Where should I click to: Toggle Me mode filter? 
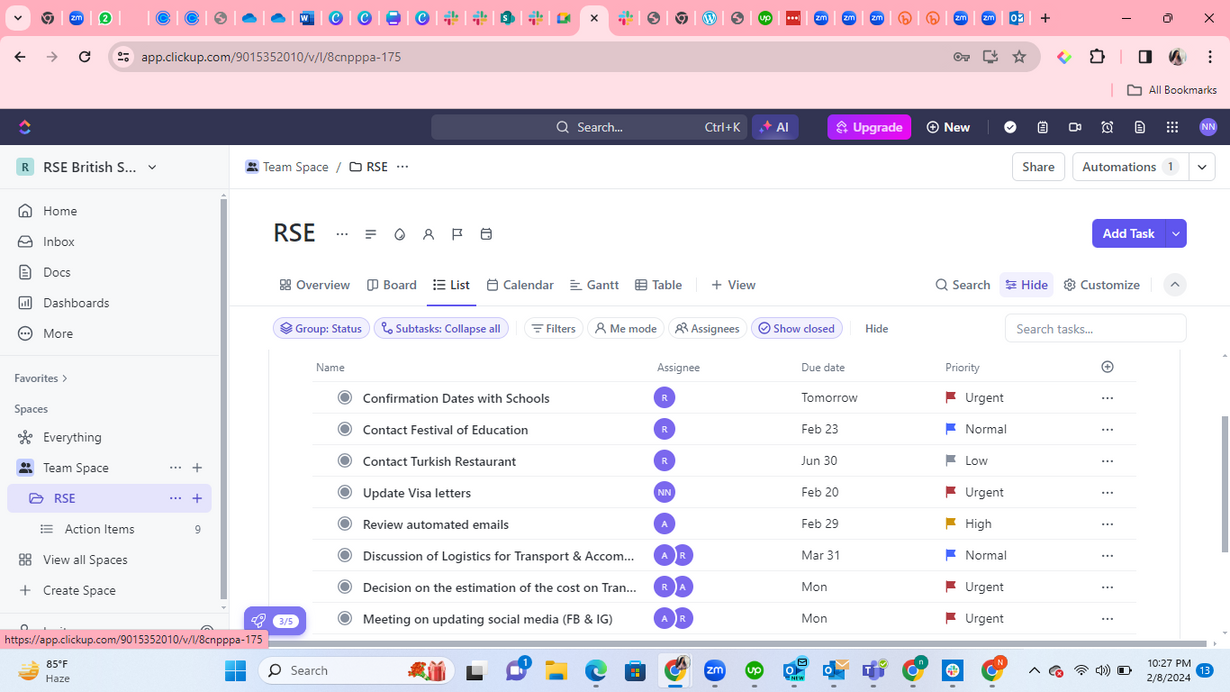pyautogui.click(x=625, y=328)
